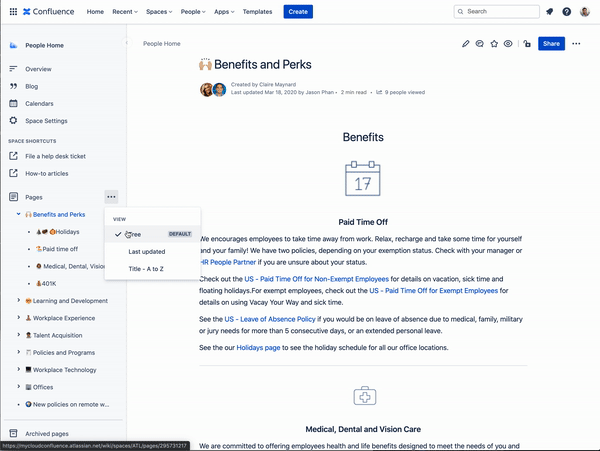Click the Create button
Image resolution: width=600 pixels, height=451 pixels.
coord(298,11)
